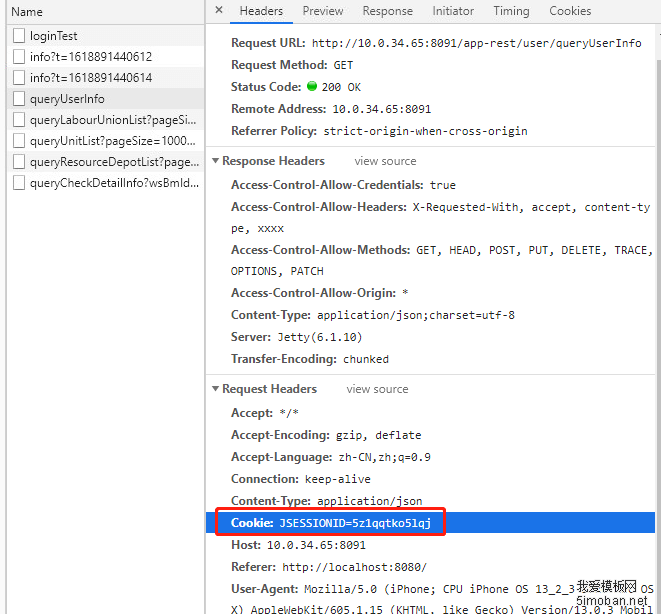Open the Response tab
Viewport: 661px width, 614px height.
(387, 11)
